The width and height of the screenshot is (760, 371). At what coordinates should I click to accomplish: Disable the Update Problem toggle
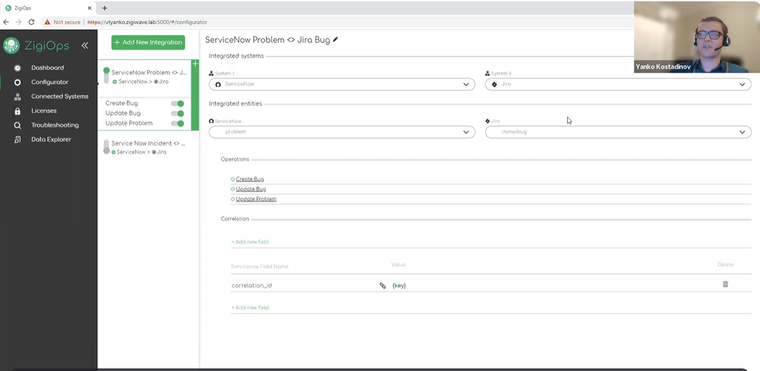(177, 123)
